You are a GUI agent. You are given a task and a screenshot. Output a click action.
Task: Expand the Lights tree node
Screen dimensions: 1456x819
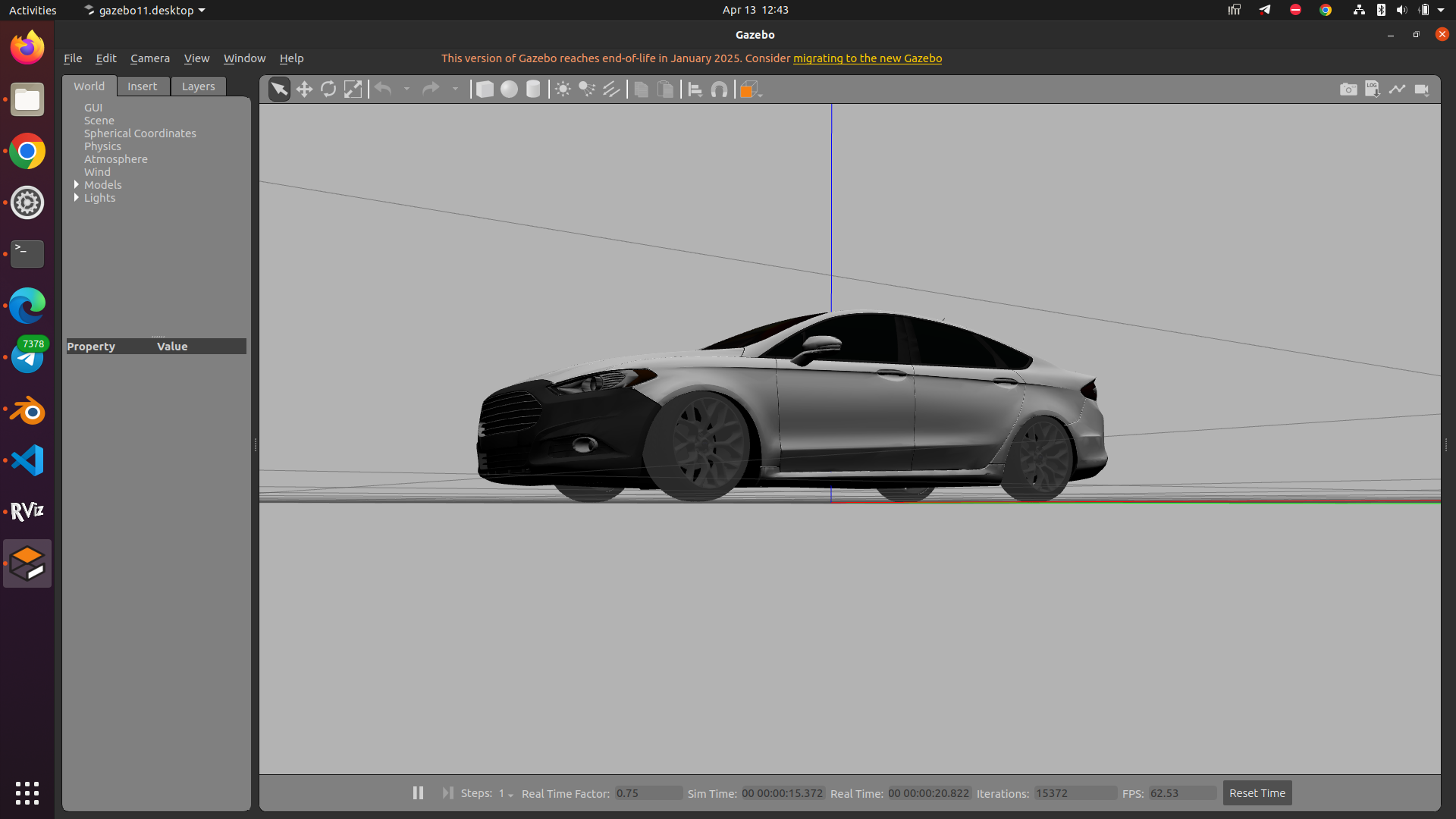point(77,197)
